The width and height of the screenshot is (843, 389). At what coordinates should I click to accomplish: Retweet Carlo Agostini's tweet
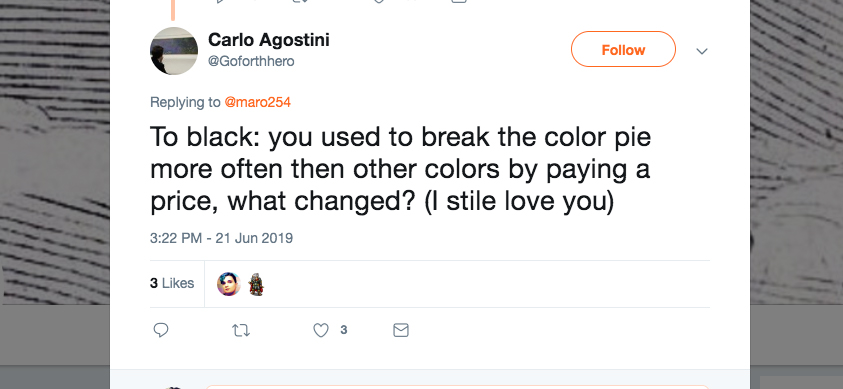coord(240,330)
